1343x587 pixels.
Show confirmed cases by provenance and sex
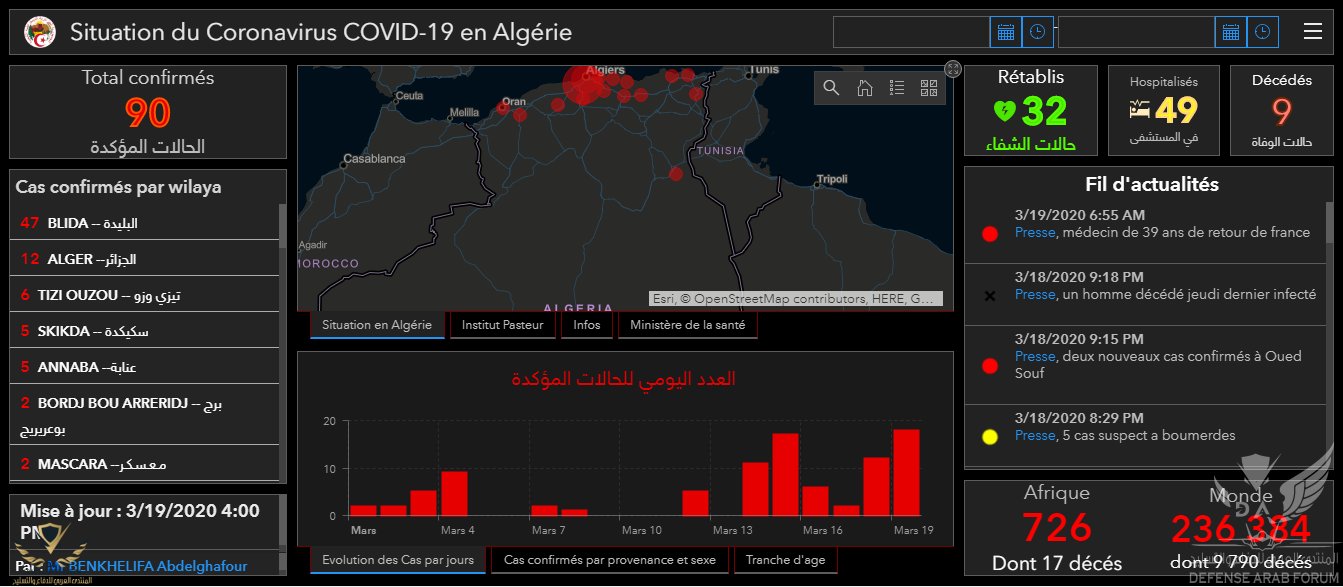pos(610,560)
